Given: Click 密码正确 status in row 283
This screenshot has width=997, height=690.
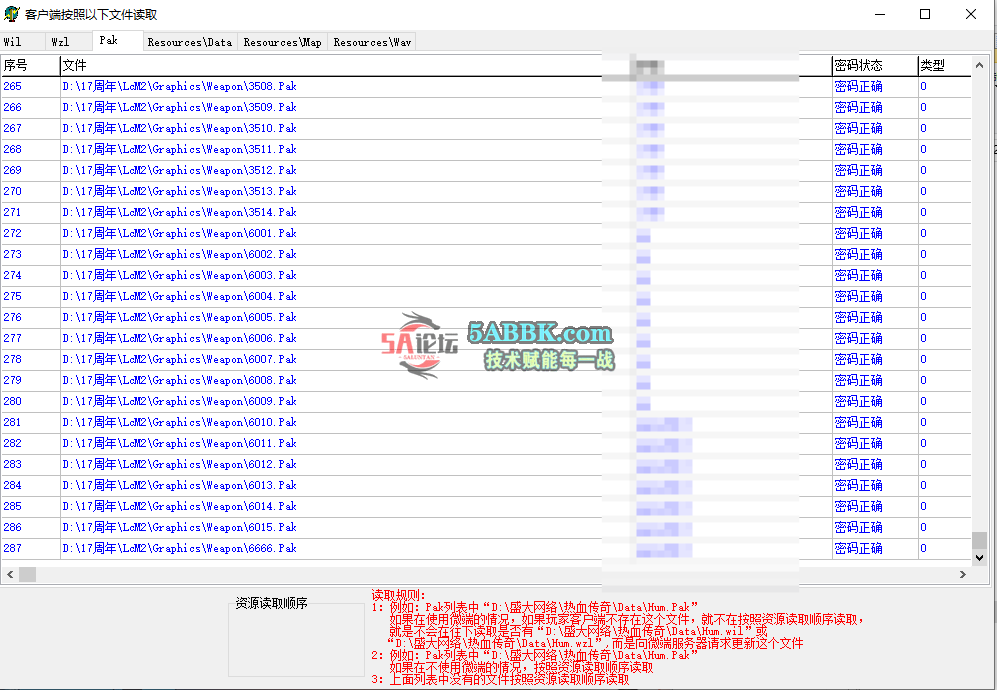Looking at the screenshot, I should click(x=858, y=464).
